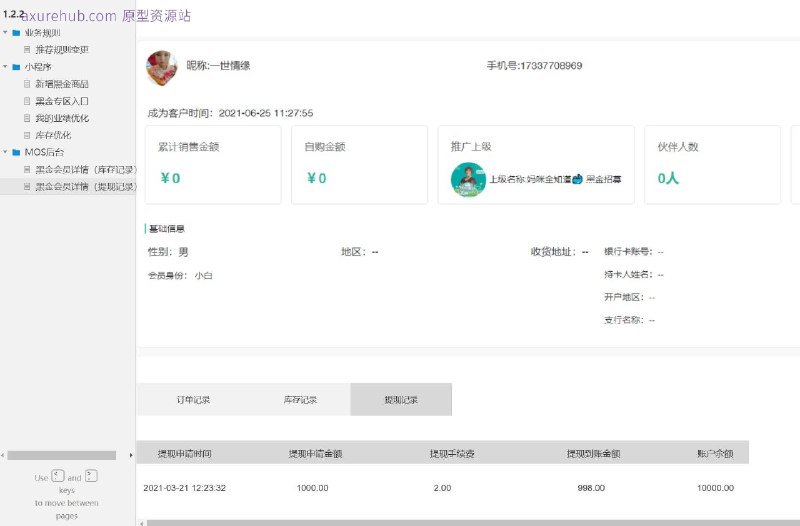
Task: Click the 1000.00 amount cell
Action: coord(313,488)
